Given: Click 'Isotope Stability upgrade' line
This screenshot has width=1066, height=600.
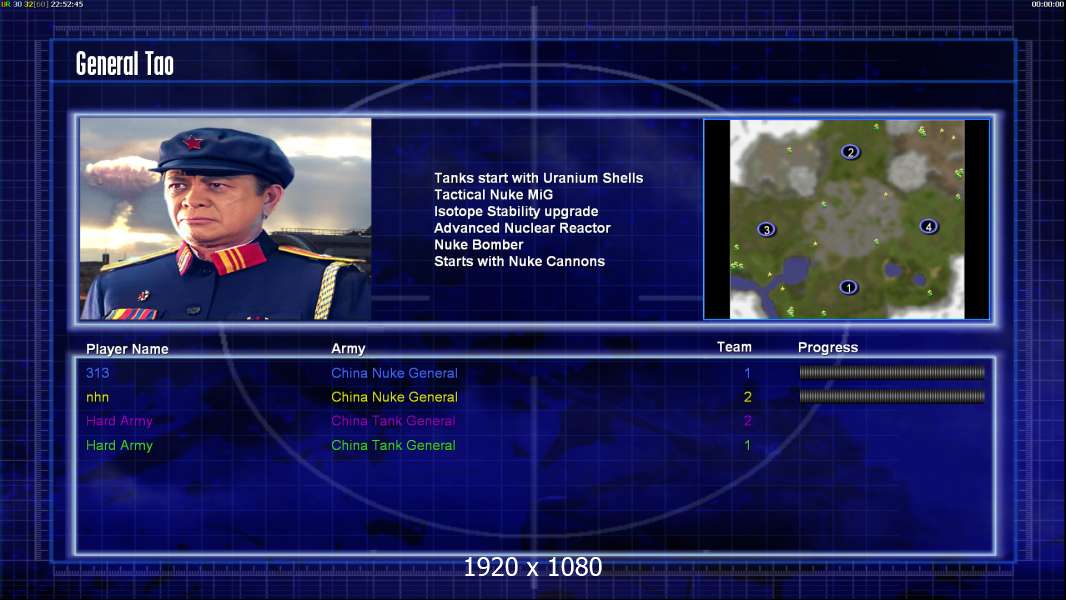Looking at the screenshot, I should 516,211.
